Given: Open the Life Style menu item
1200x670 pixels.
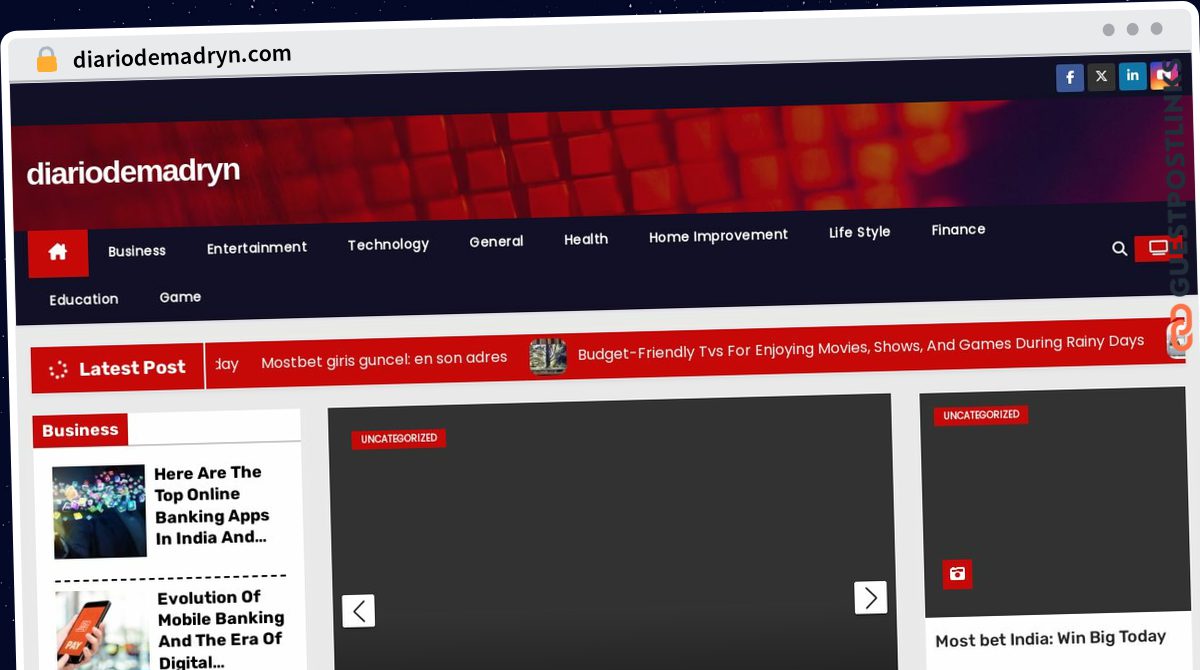Looking at the screenshot, I should click(859, 232).
